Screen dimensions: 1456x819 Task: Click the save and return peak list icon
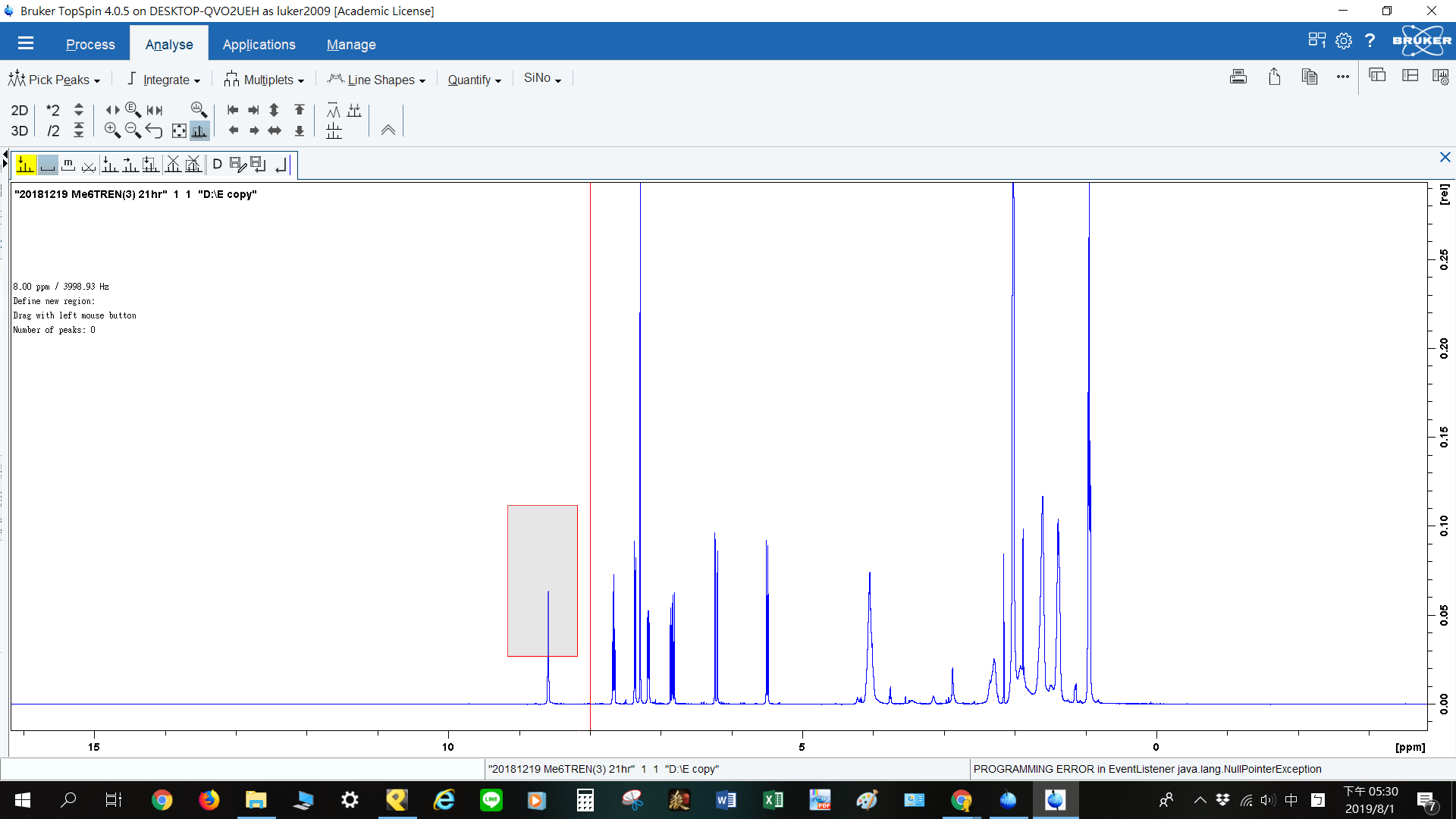(258, 164)
